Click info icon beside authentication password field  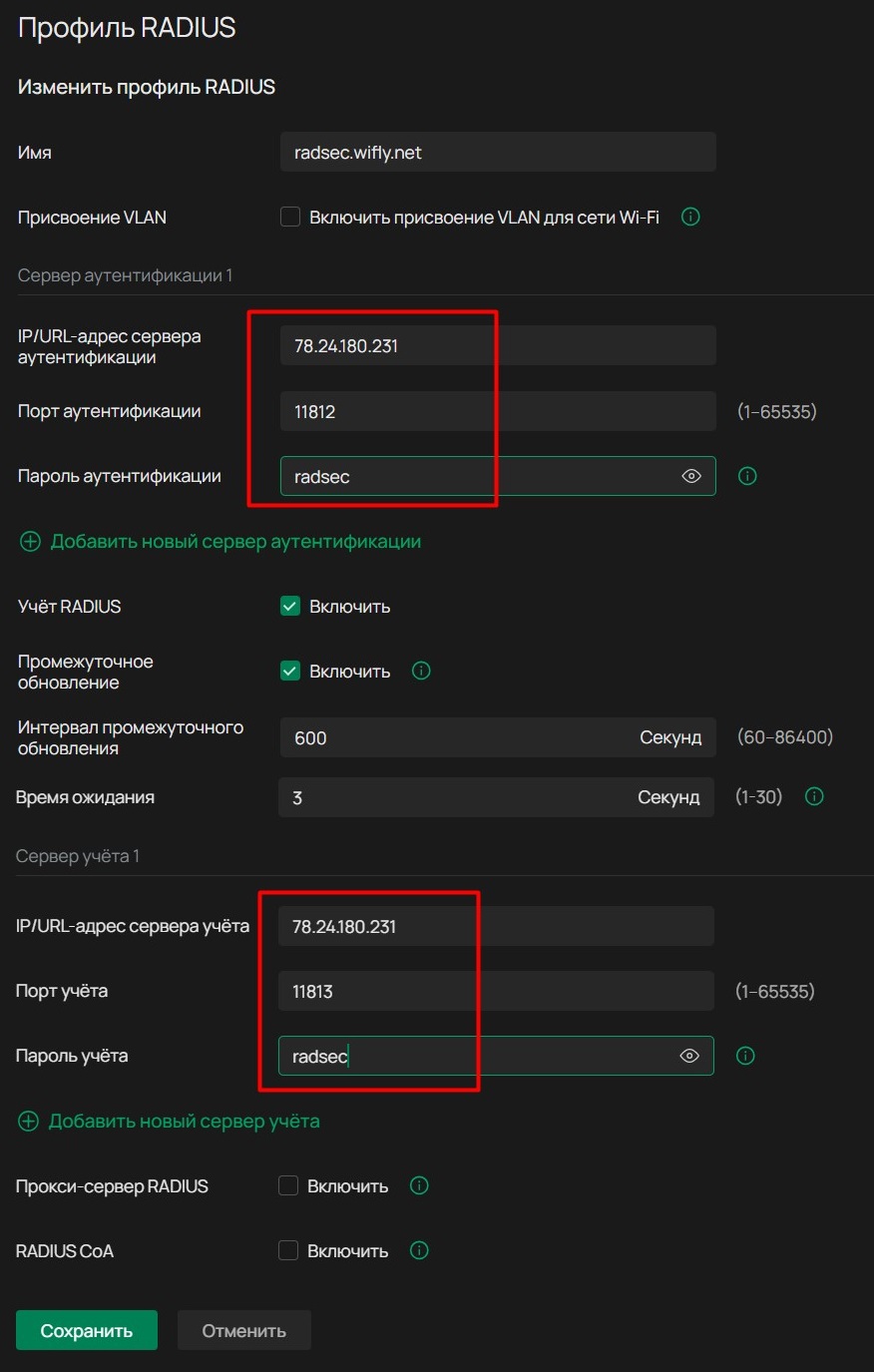tap(747, 476)
